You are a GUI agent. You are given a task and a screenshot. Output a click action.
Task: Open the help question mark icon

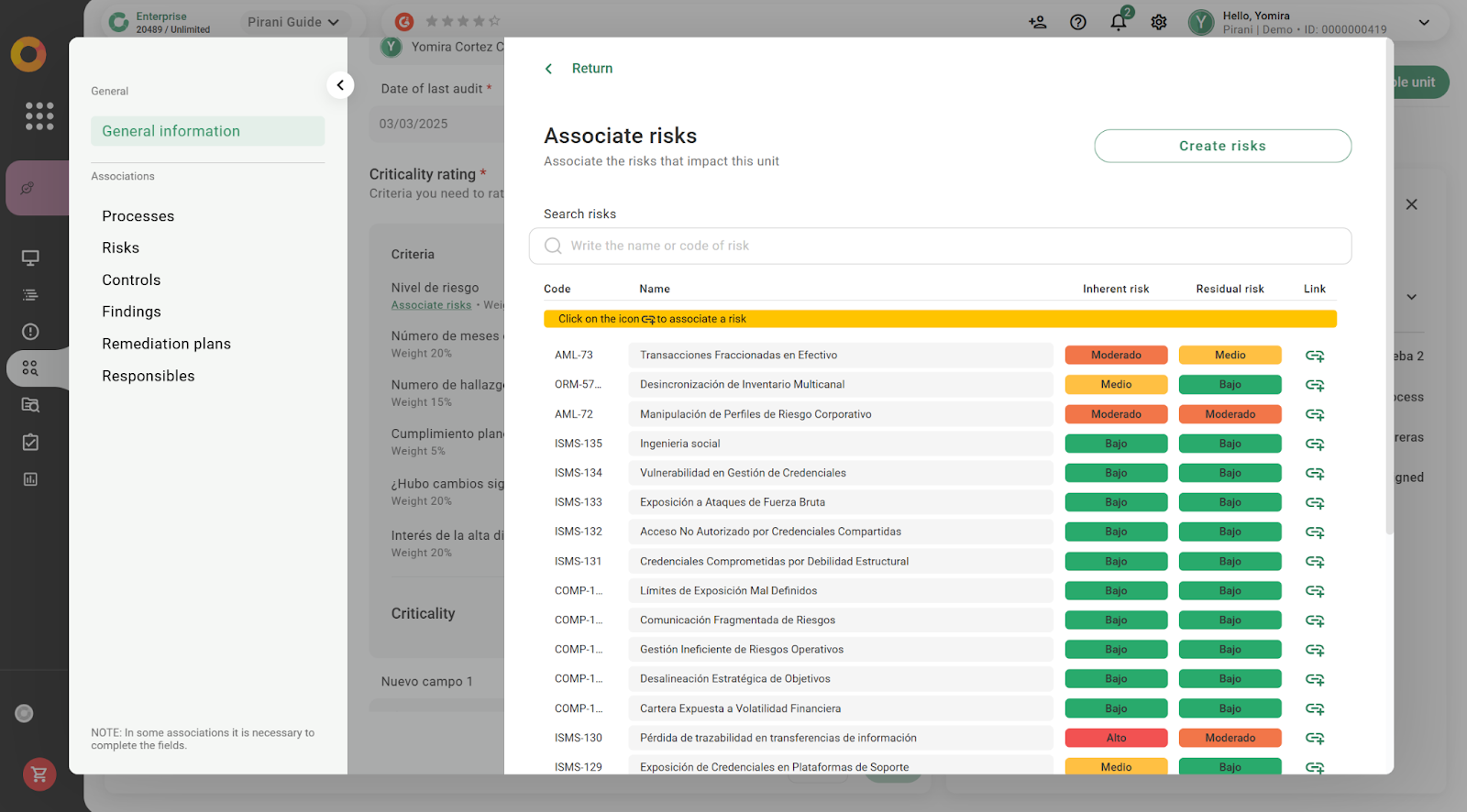click(1077, 22)
